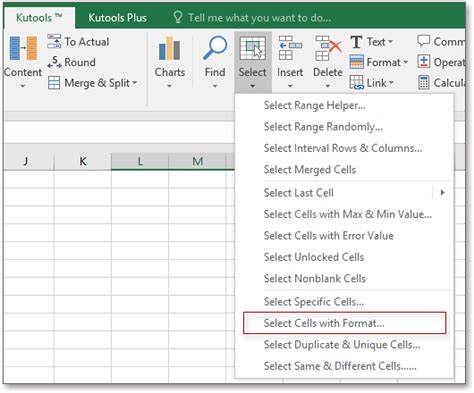Choose Select Range Helper menu item
474x393 pixels.
click(x=344, y=105)
